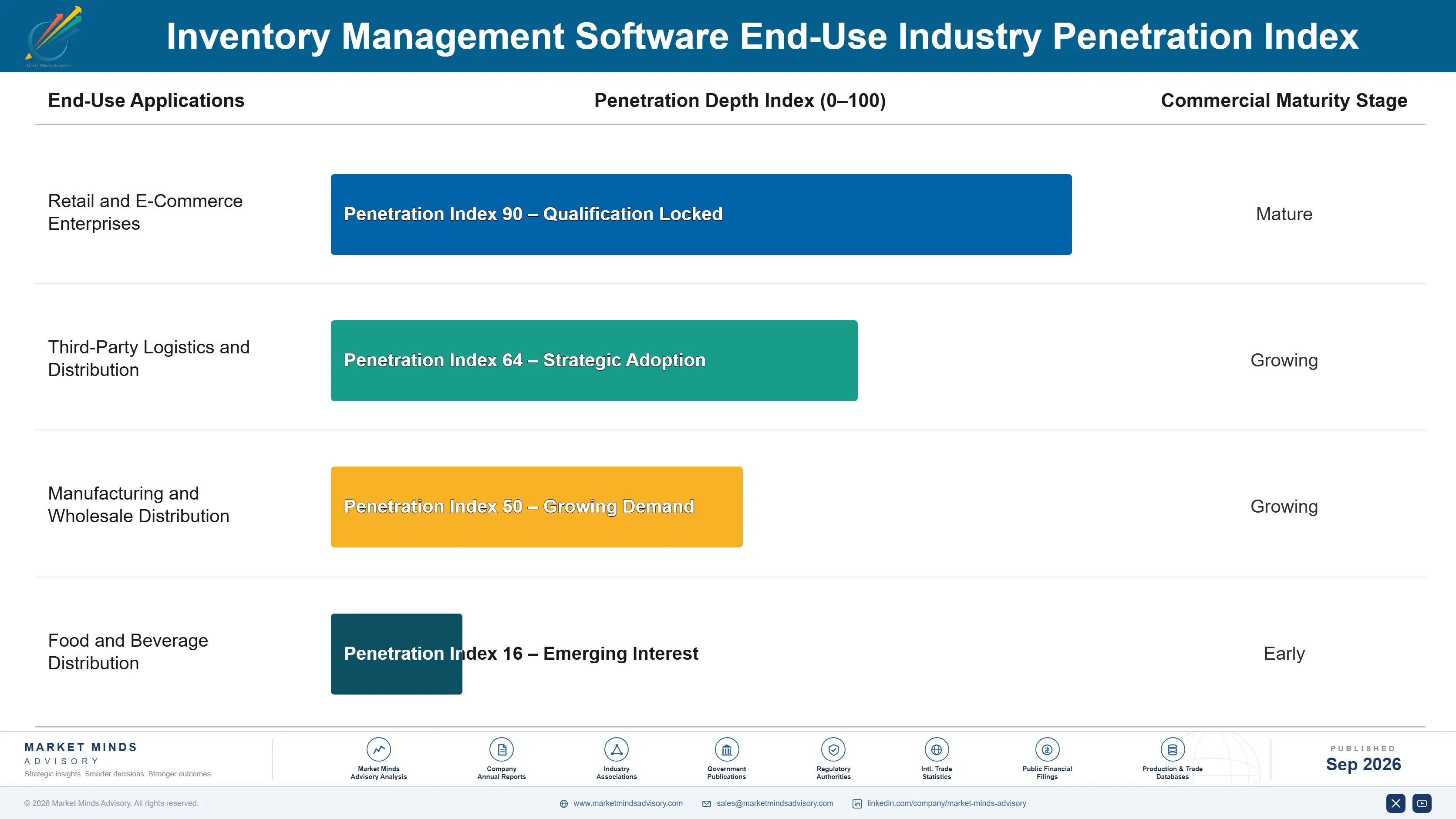This screenshot has height=819, width=1456.
Task: Click the Commercial Maturity Stage header
Action: [1284, 101]
